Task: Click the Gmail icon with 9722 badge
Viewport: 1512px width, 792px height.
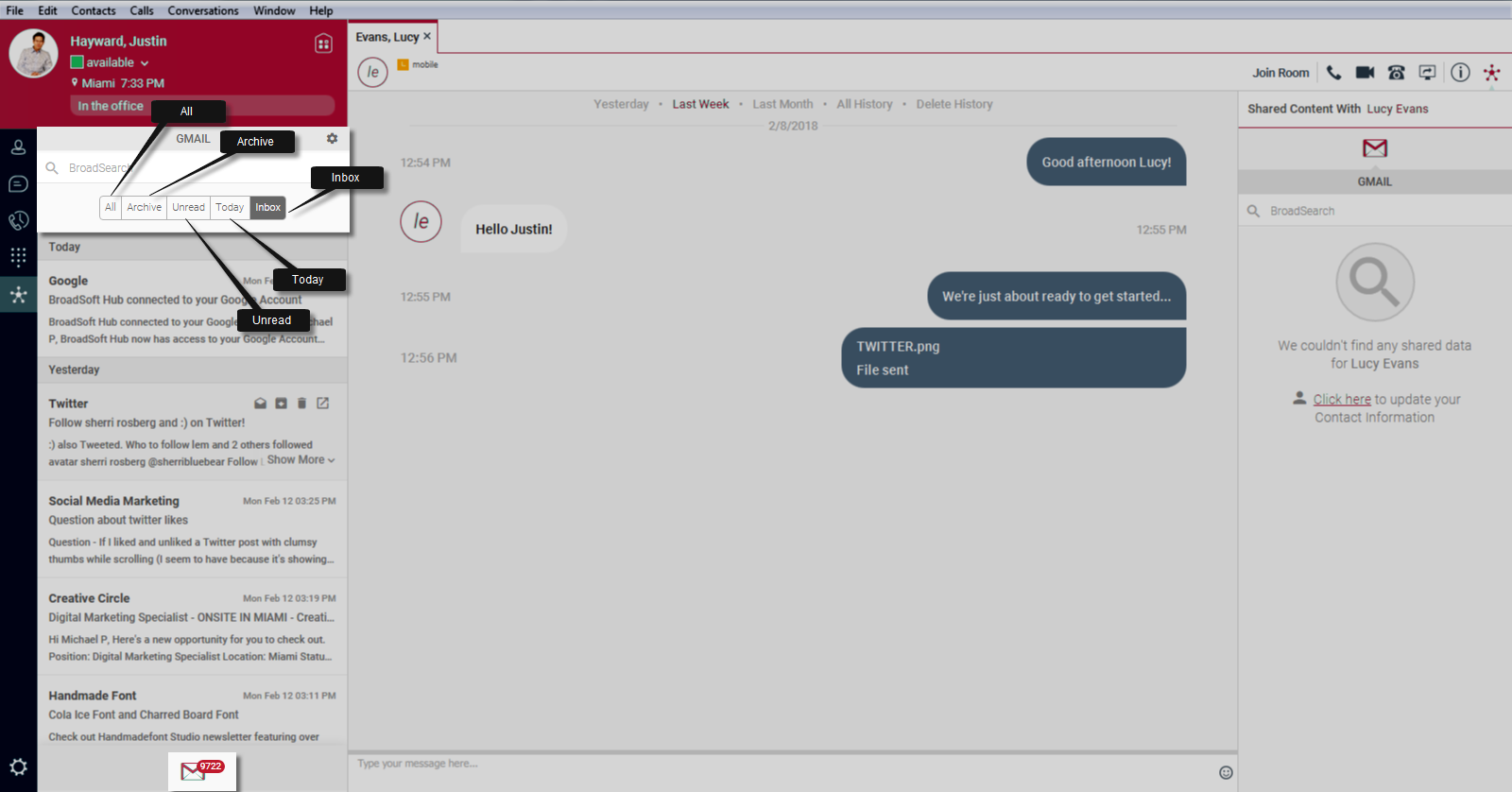Action: point(201,771)
